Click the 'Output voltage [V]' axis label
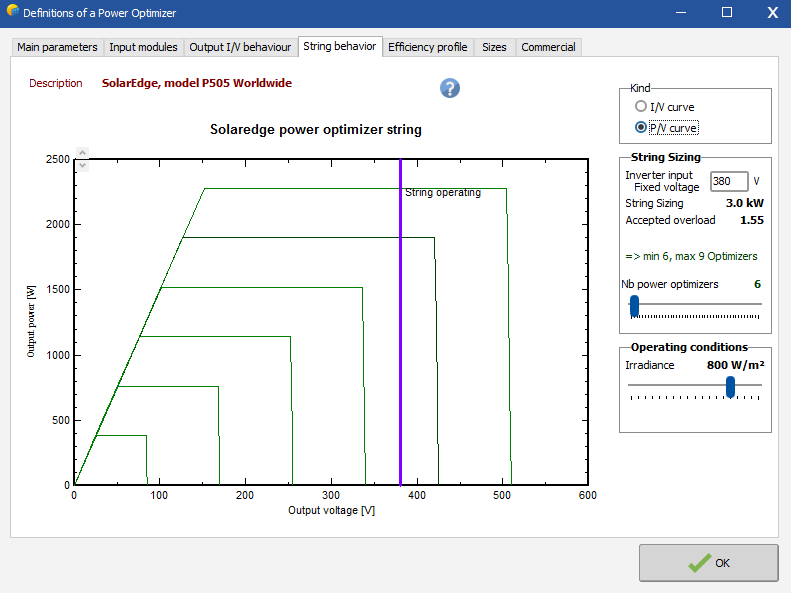Screen dimensions: 791x593 331,510
